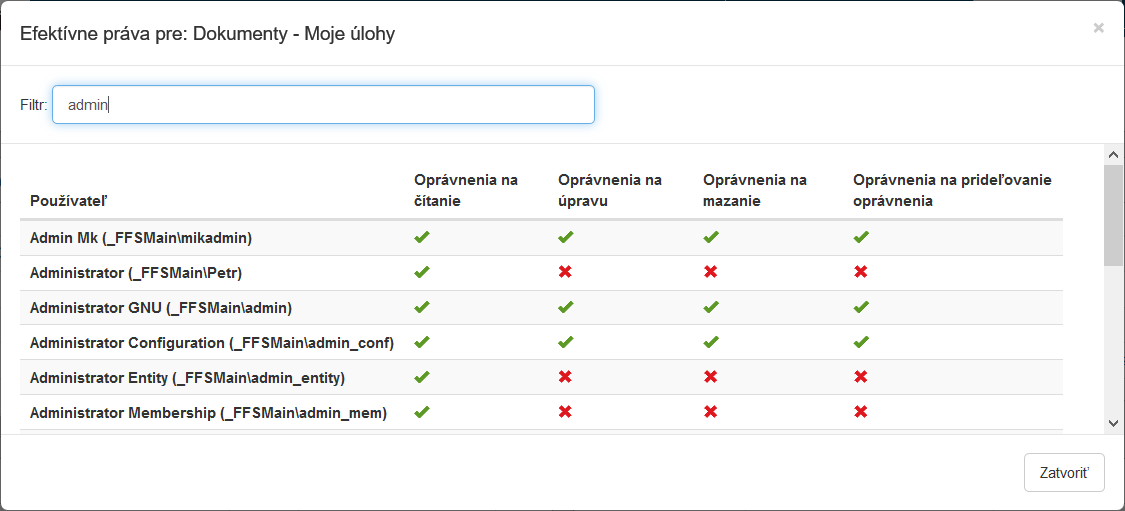Click read permission checkmark for Administrator Entity
This screenshot has height=511, width=1125.
pos(422,377)
